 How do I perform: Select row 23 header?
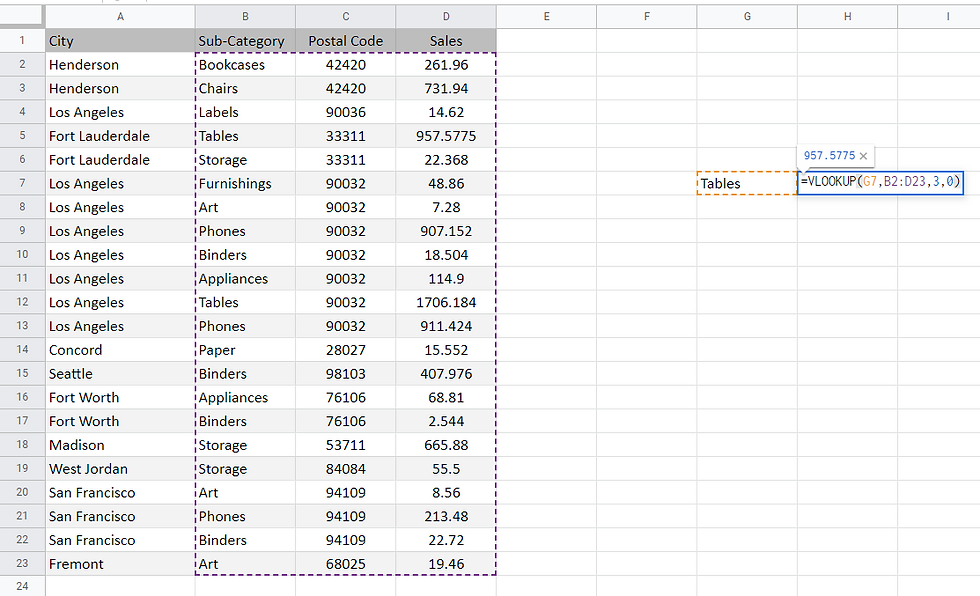coord(22,564)
